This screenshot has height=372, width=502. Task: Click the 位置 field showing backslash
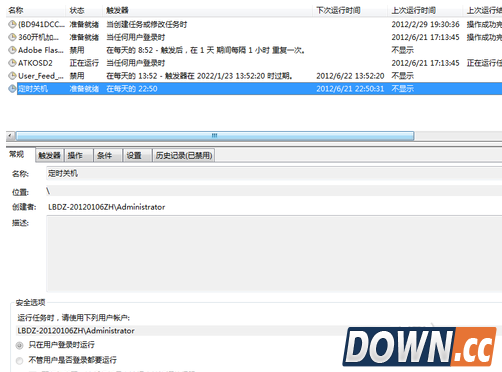click(274, 191)
